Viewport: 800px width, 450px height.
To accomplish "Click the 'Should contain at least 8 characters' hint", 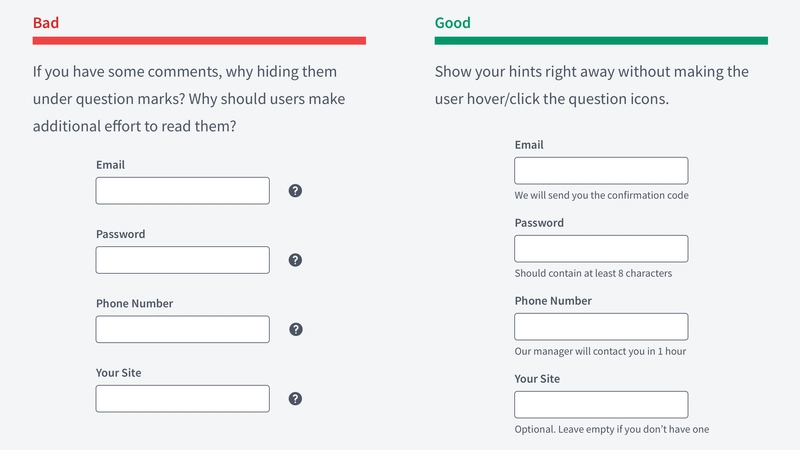I will pos(593,273).
